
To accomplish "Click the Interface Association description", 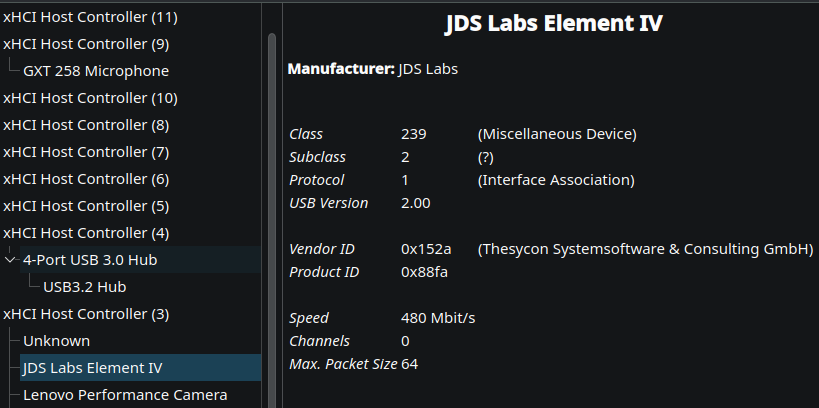I will (x=556, y=180).
